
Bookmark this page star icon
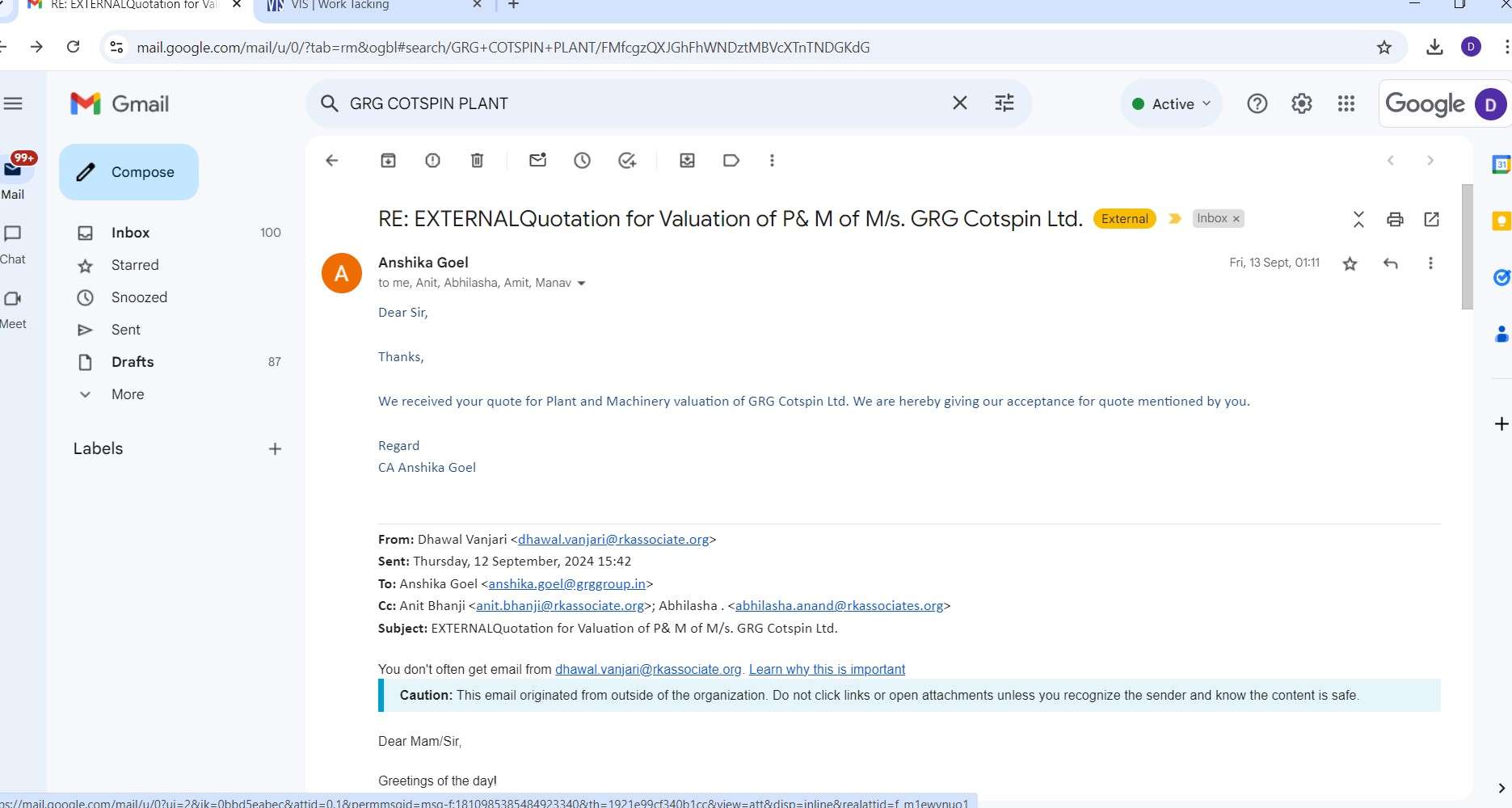coord(1384,47)
